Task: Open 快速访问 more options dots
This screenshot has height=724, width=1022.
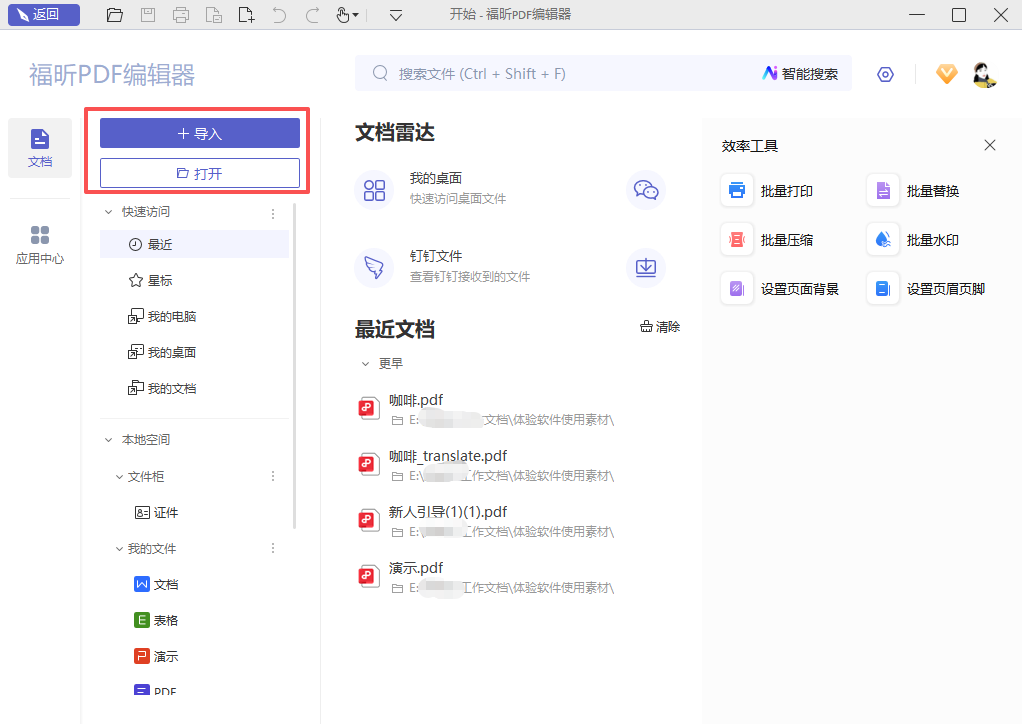Action: click(x=273, y=213)
